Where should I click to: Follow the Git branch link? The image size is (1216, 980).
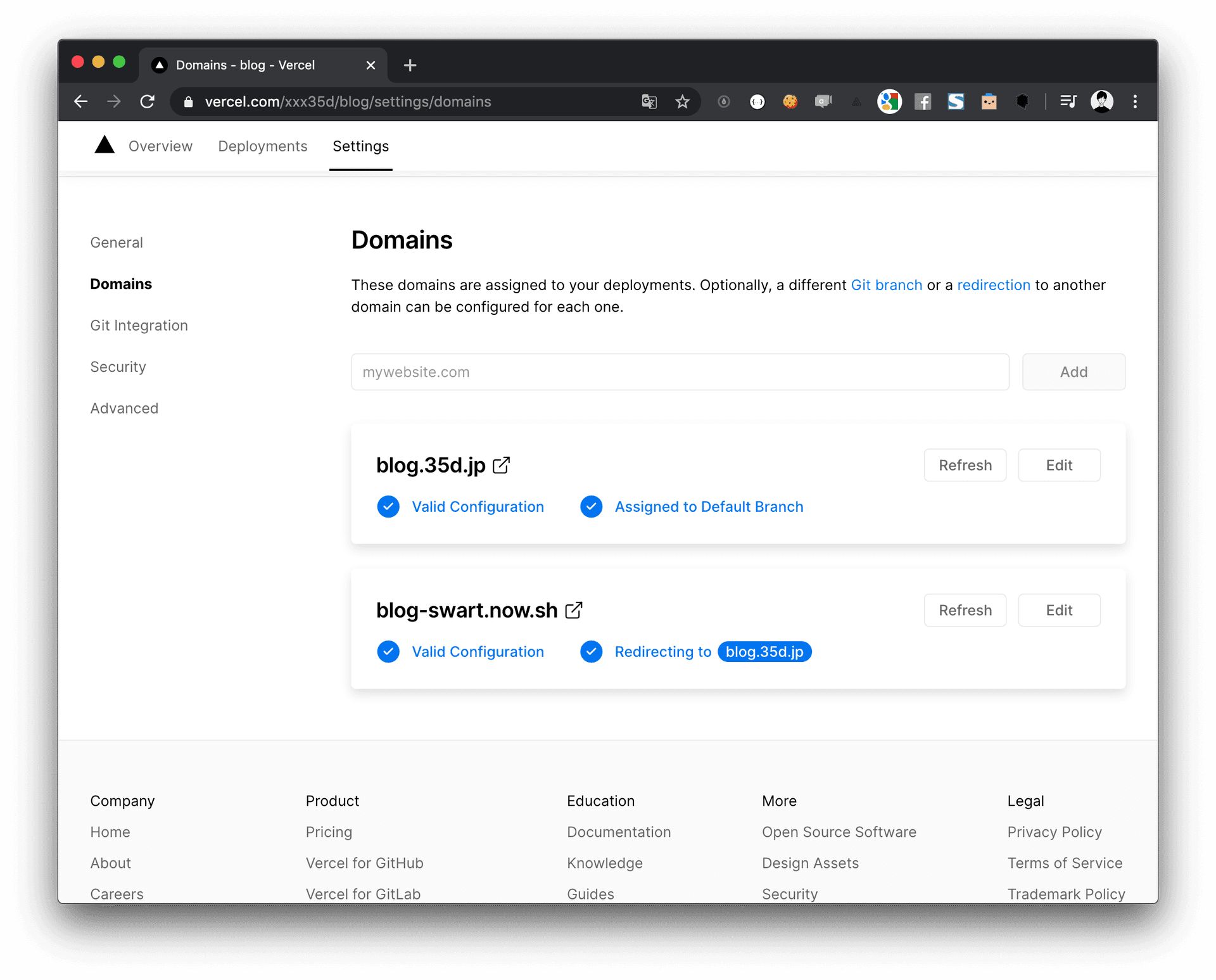(x=886, y=285)
